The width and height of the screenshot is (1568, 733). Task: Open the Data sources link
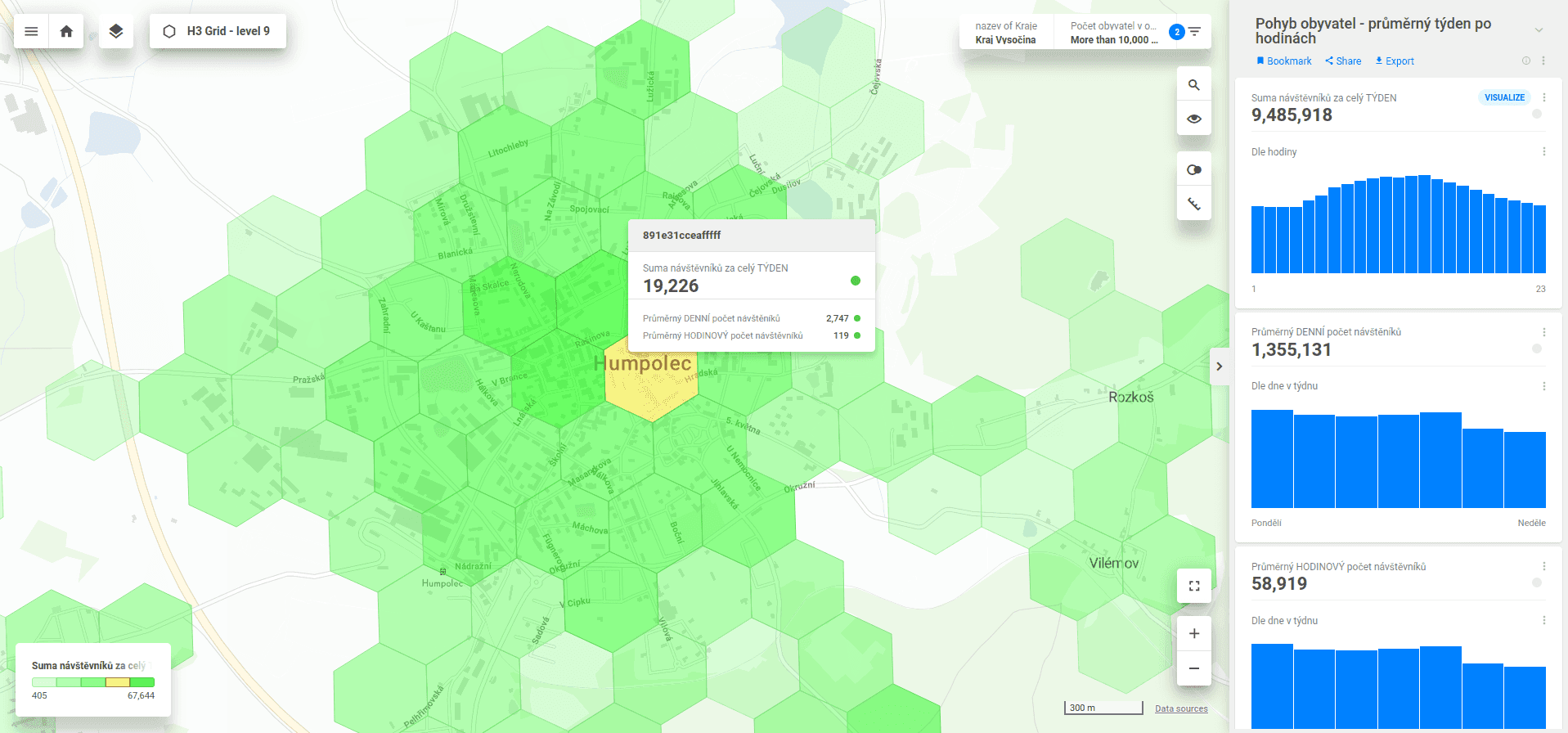pyautogui.click(x=1181, y=708)
